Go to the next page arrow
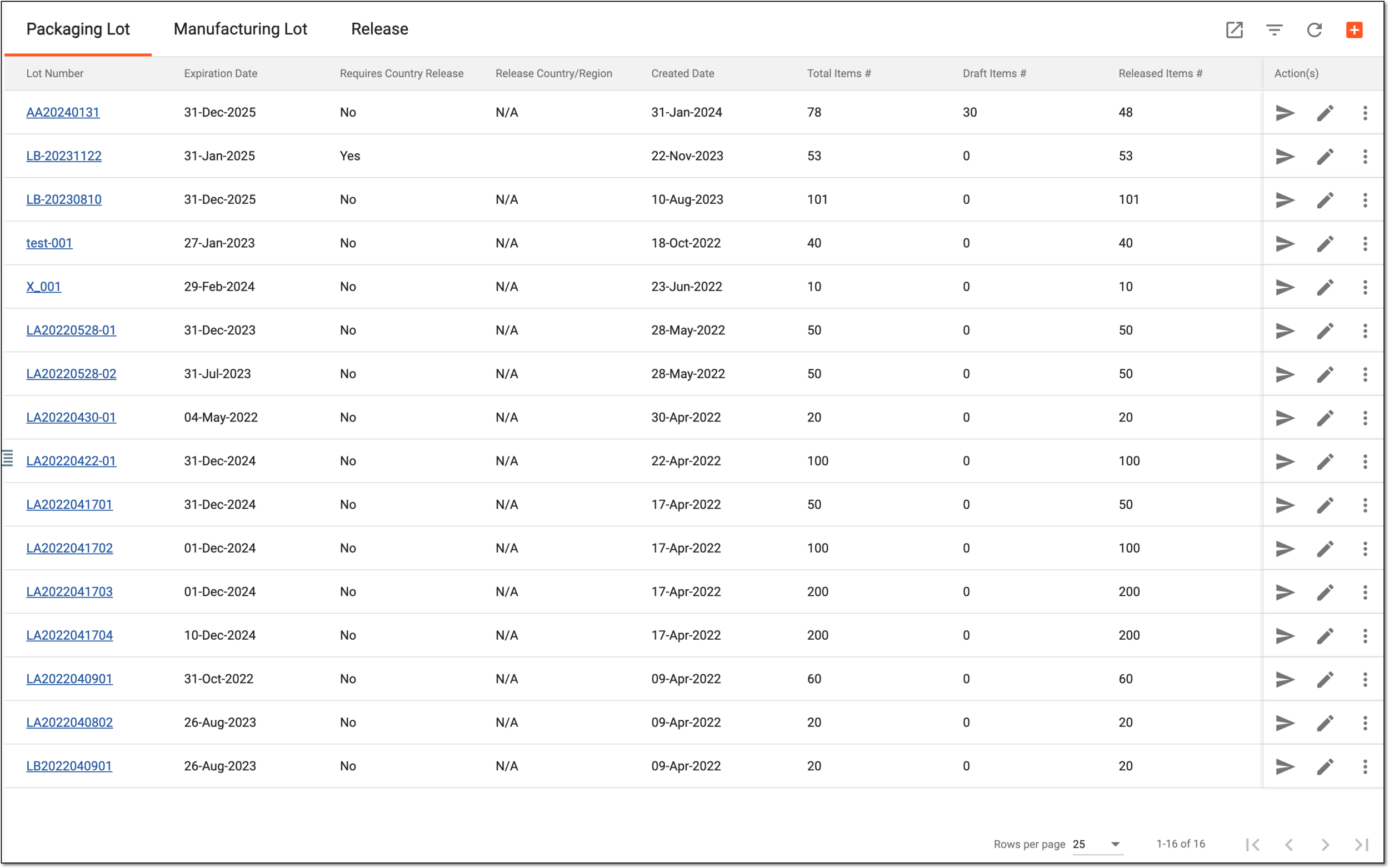The height and width of the screenshot is (868, 1389). point(1325,845)
